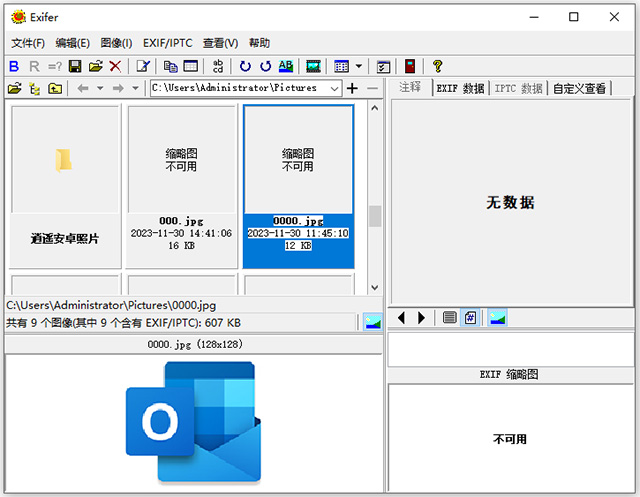Click the folder tree icon
Screen dimensions: 640x497
(x=35, y=89)
